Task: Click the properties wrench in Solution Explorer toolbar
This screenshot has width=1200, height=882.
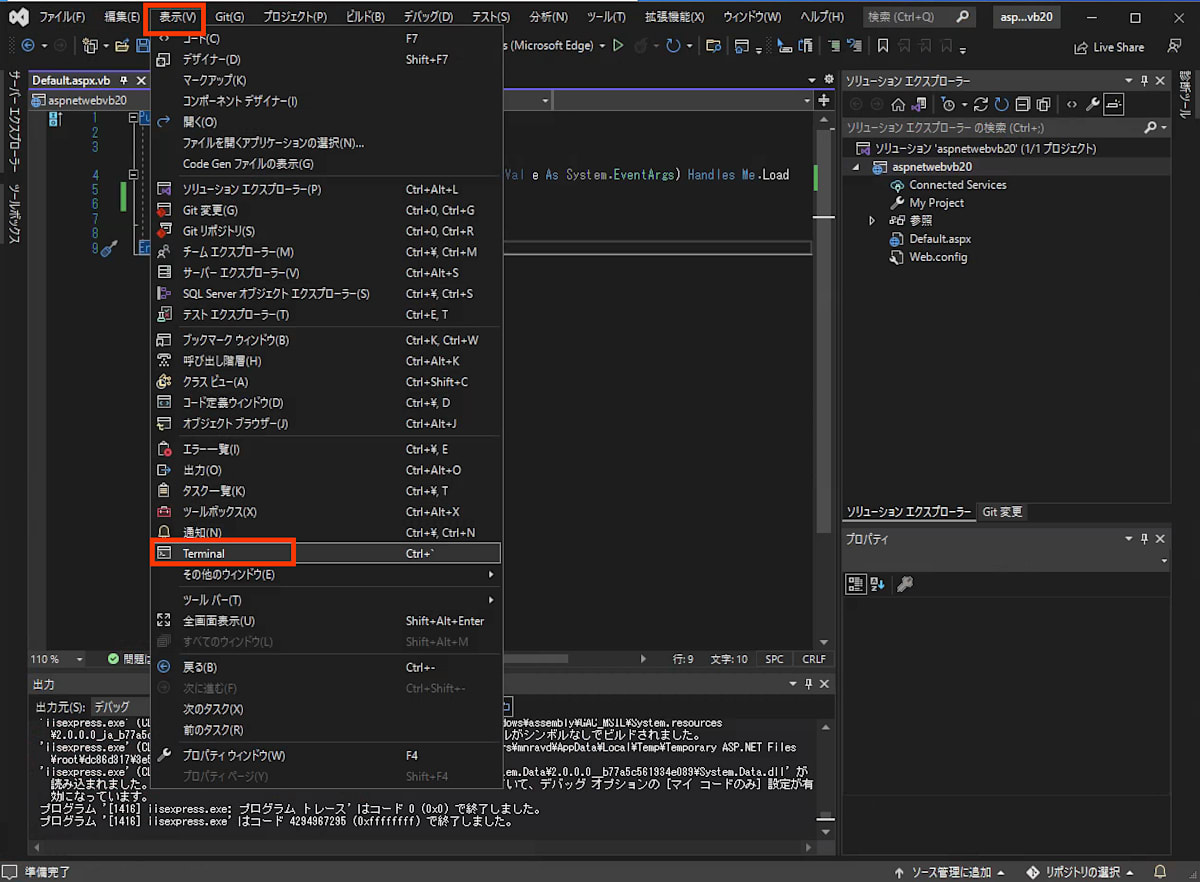Action: coord(1092,104)
